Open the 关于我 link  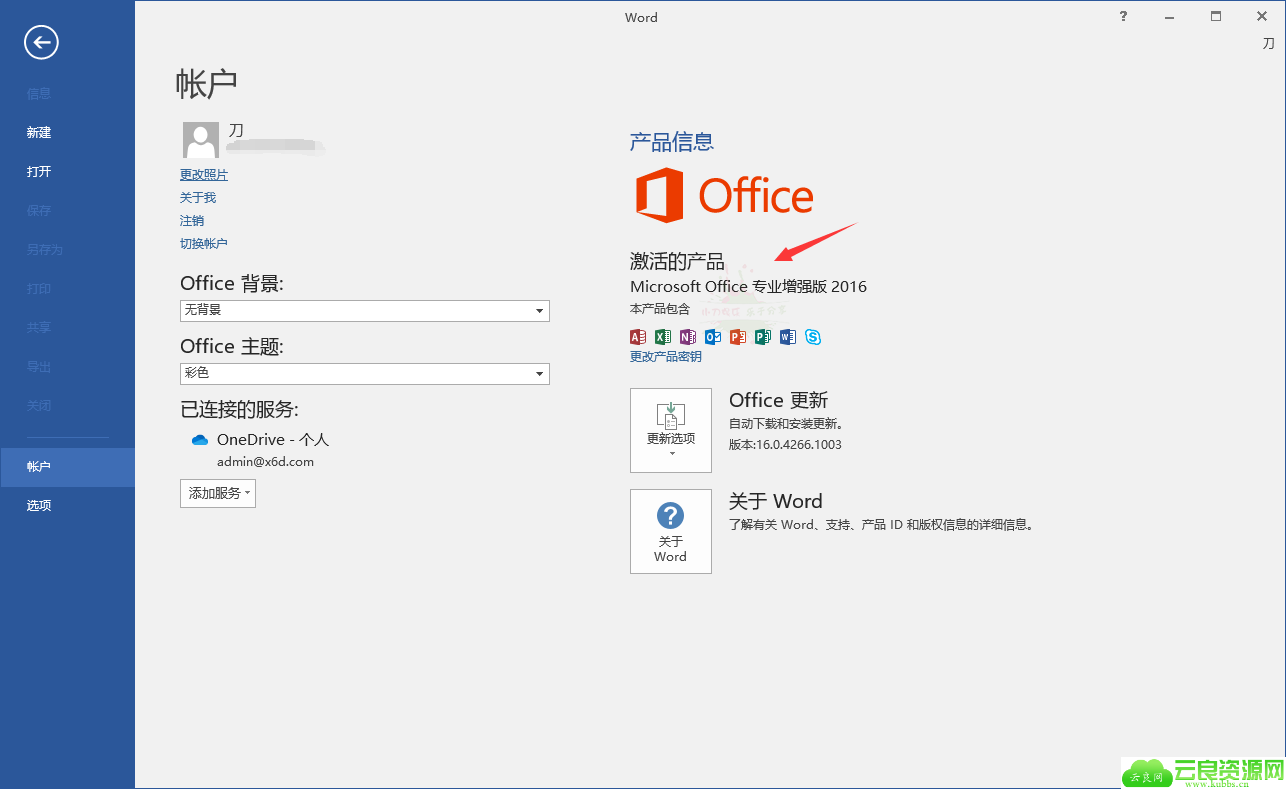pos(198,198)
